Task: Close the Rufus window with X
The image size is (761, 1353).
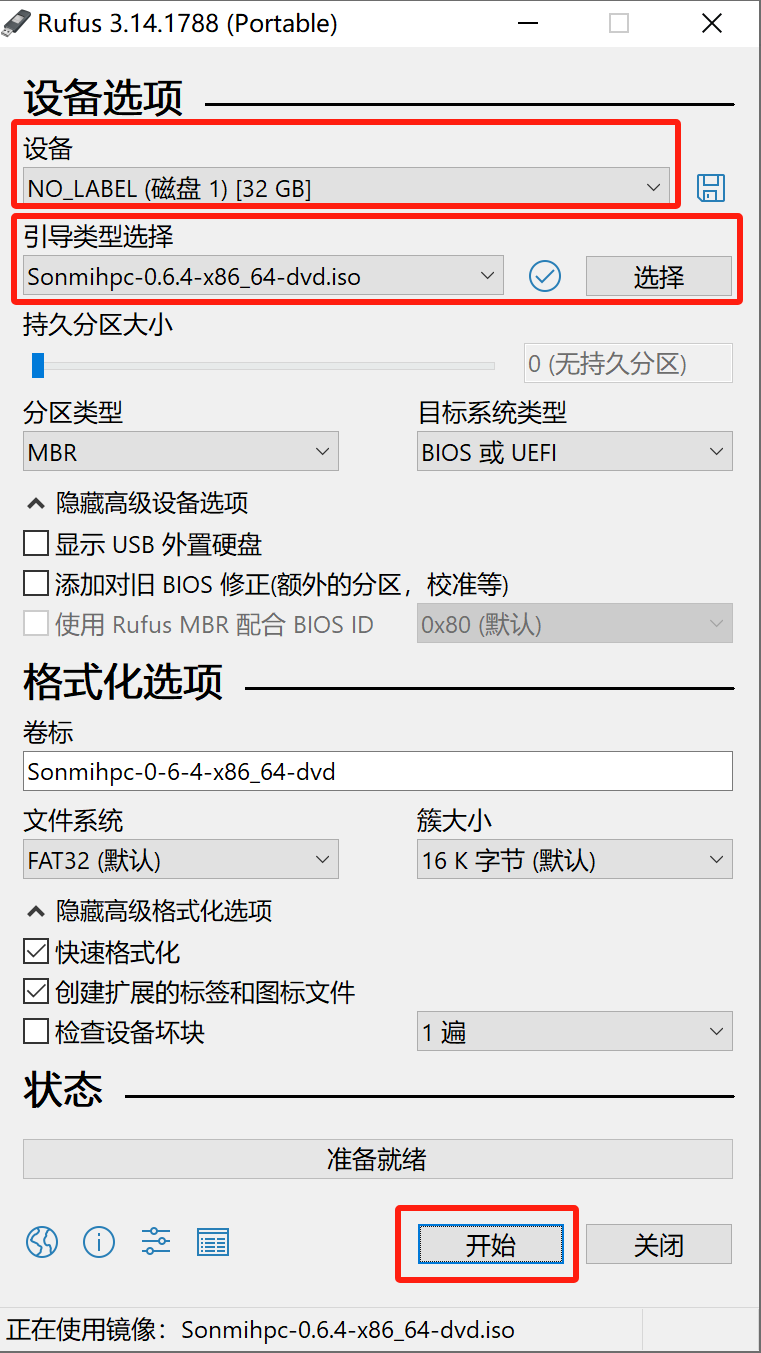Action: pyautogui.click(x=712, y=23)
